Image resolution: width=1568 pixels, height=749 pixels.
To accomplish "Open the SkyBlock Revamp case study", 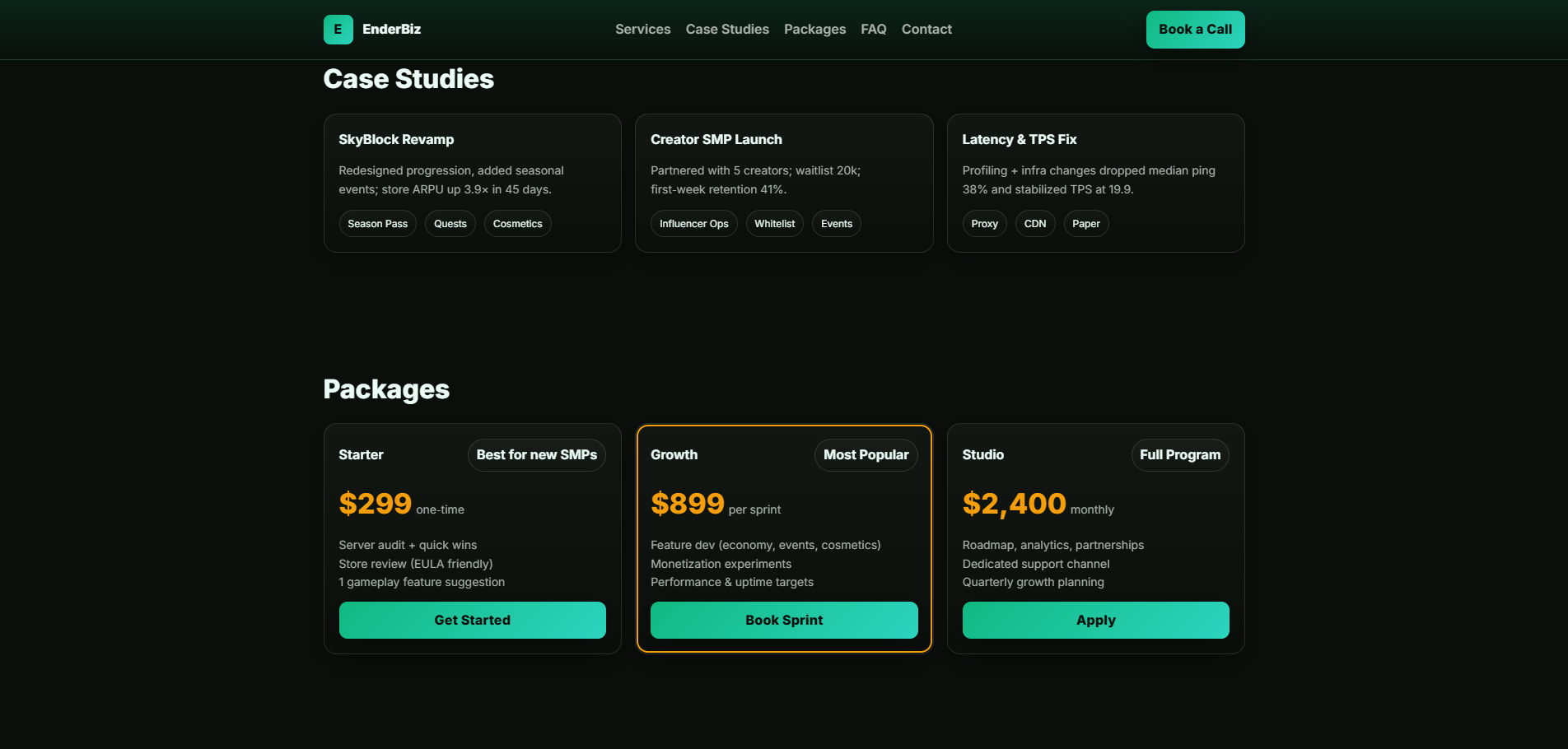I will (x=396, y=140).
